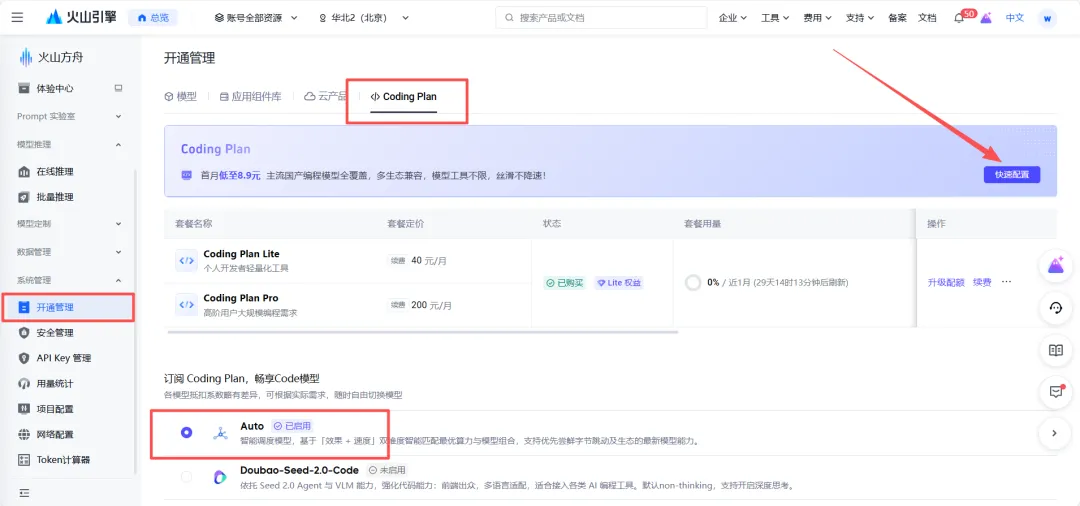Open the 华北2（北京） region dropdown
The height and width of the screenshot is (506, 1080).
tap(364, 18)
